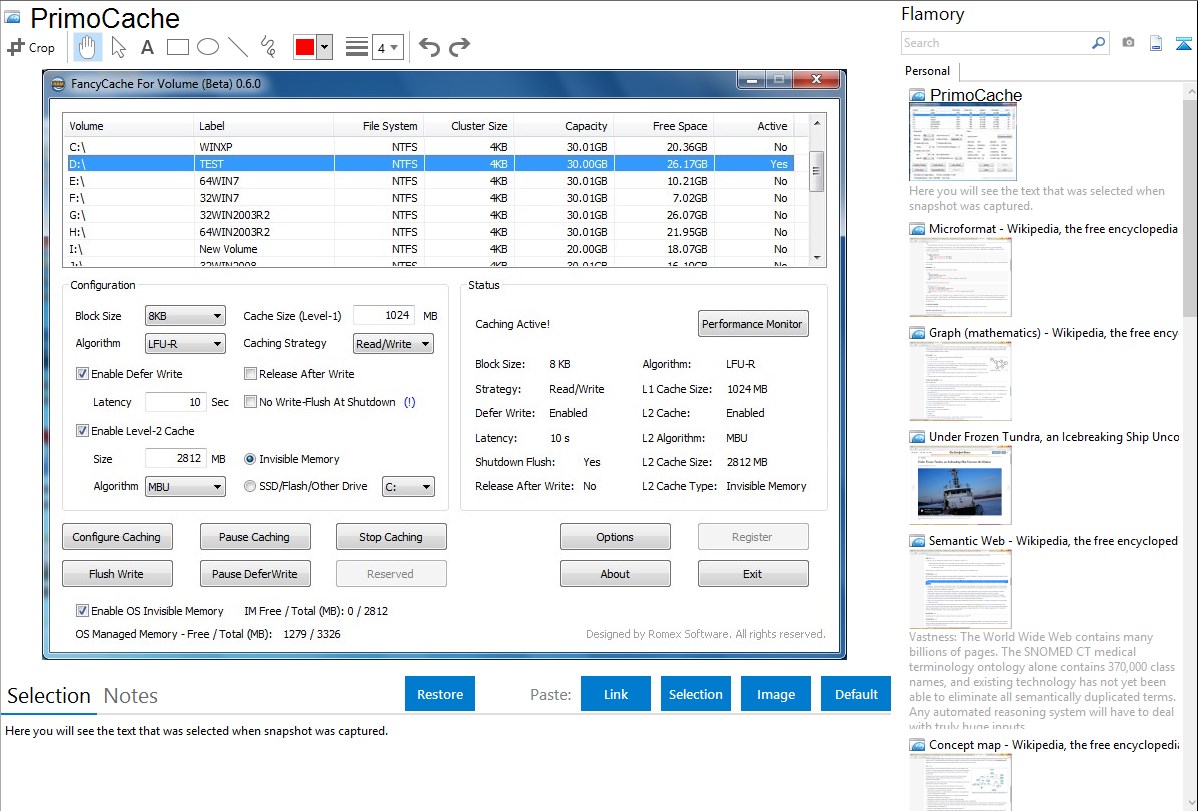Activate the hand pan tool
The width and height of the screenshot is (1198, 811).
click(87, 47)
